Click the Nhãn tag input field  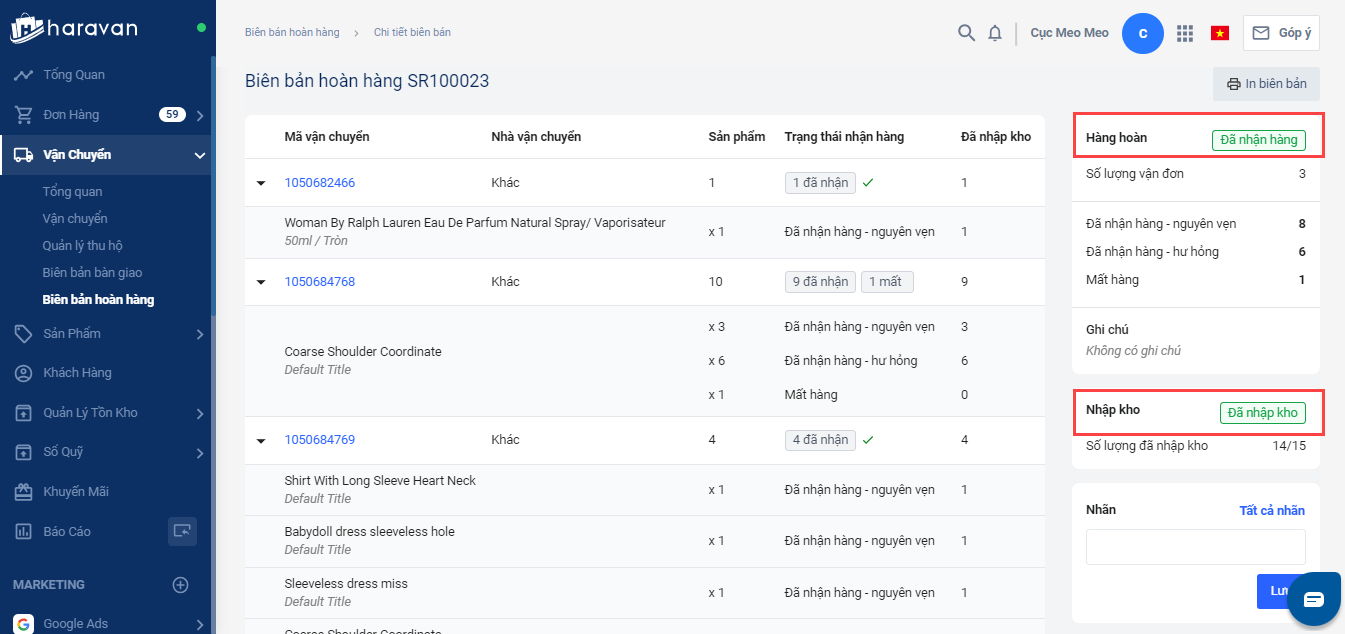point(1195,547)
